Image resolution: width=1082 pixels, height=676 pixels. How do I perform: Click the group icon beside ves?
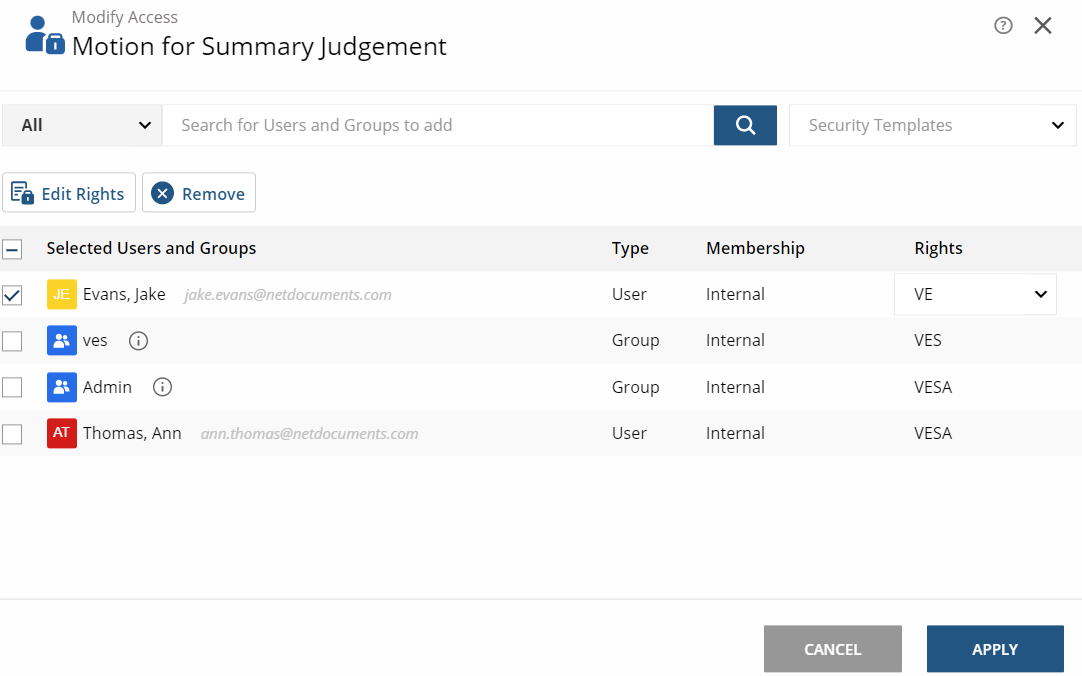click(61, 340)
